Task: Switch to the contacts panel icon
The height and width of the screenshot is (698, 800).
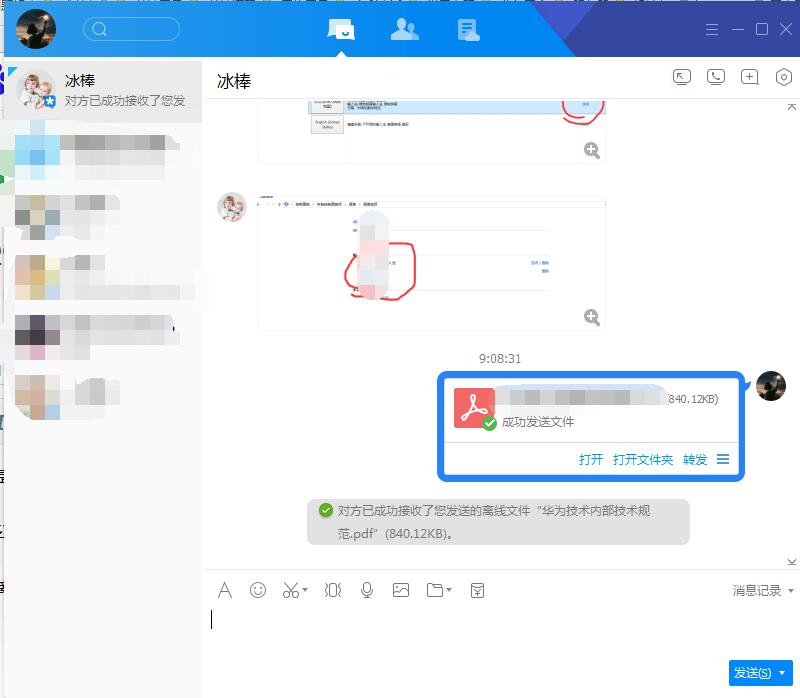Action: pos(404,30)
